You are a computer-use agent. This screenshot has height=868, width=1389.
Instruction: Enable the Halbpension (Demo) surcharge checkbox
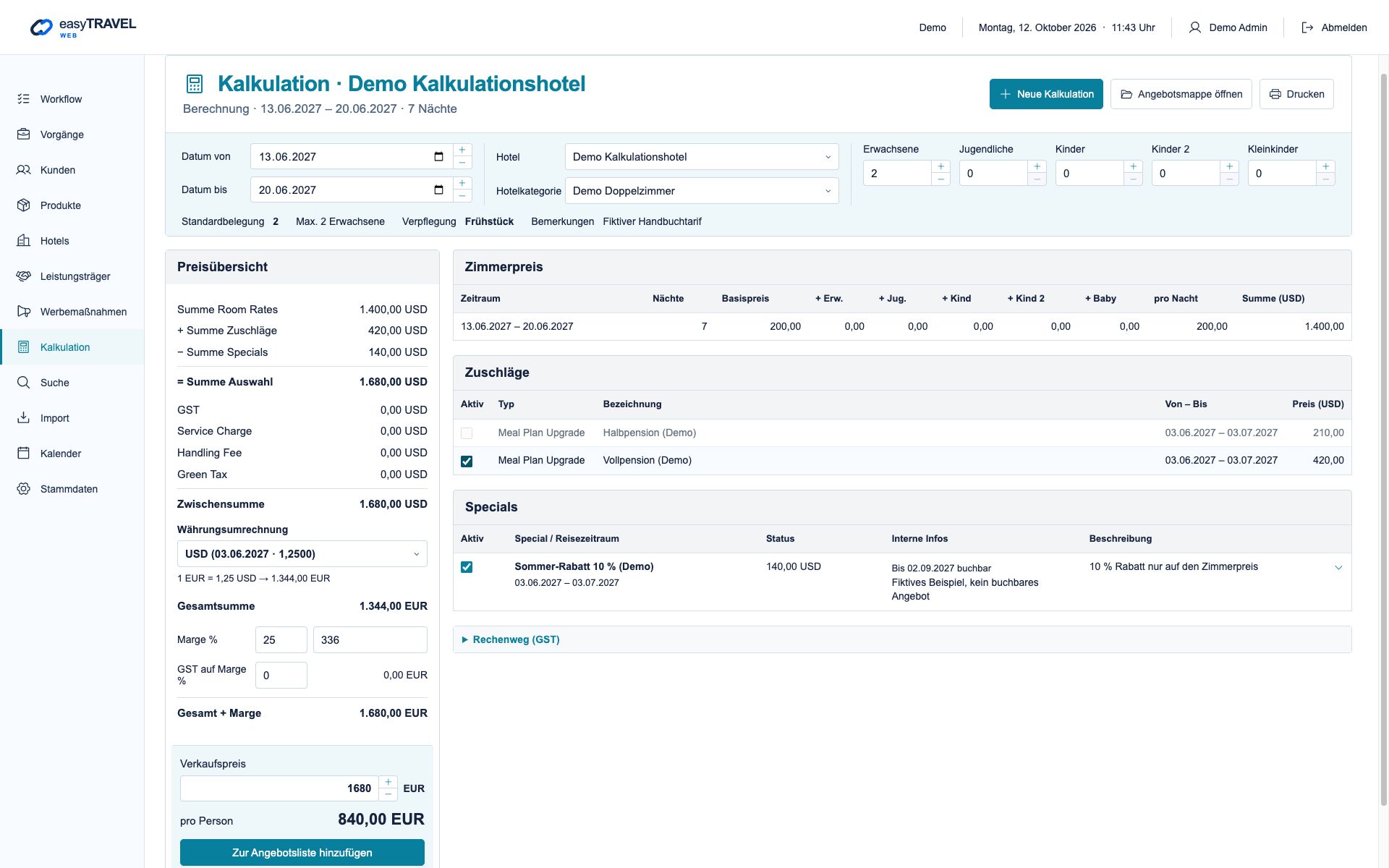[467, 433]
